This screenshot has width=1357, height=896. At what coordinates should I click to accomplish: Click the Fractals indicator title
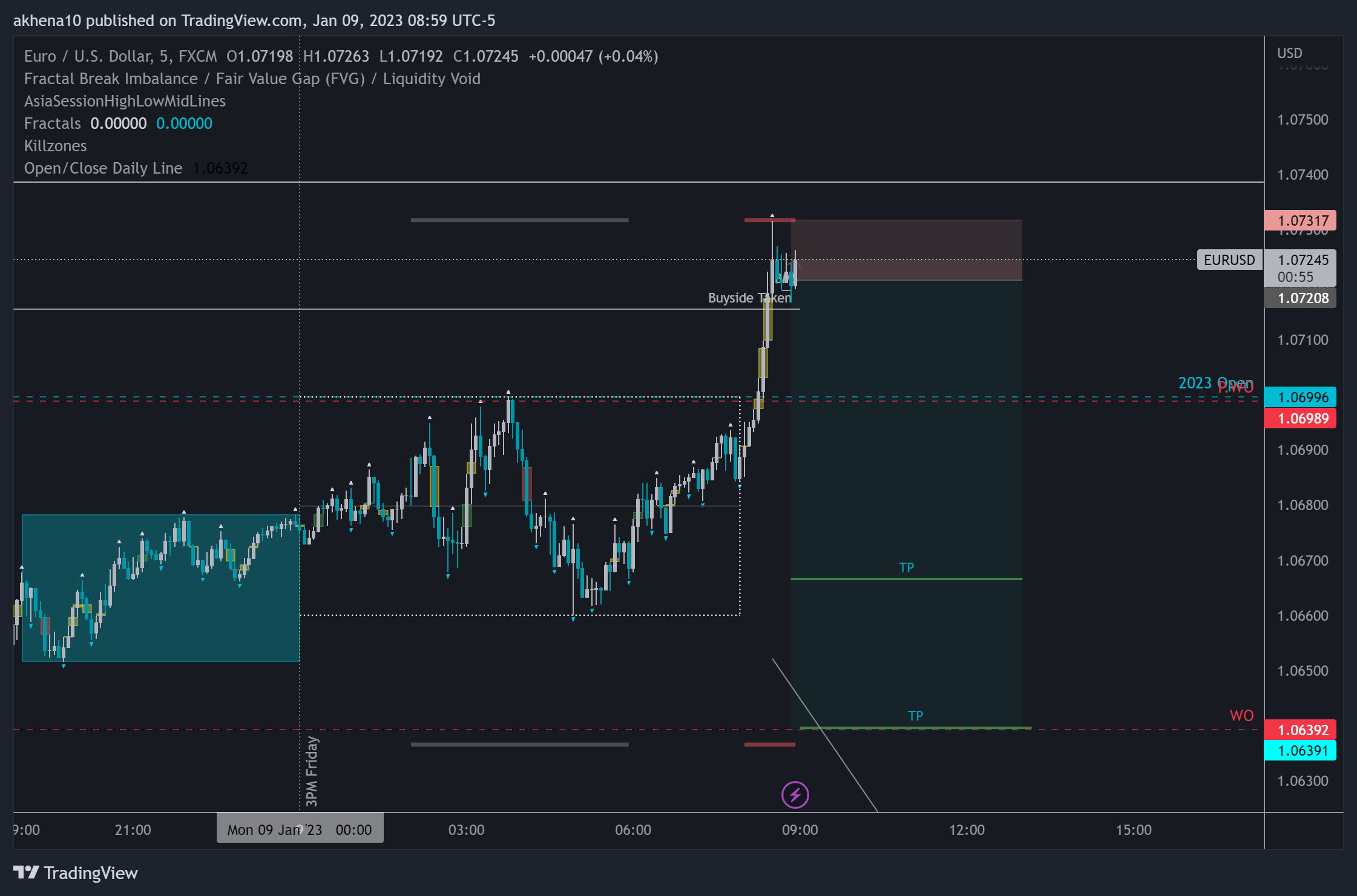click(x=52, y=123)
